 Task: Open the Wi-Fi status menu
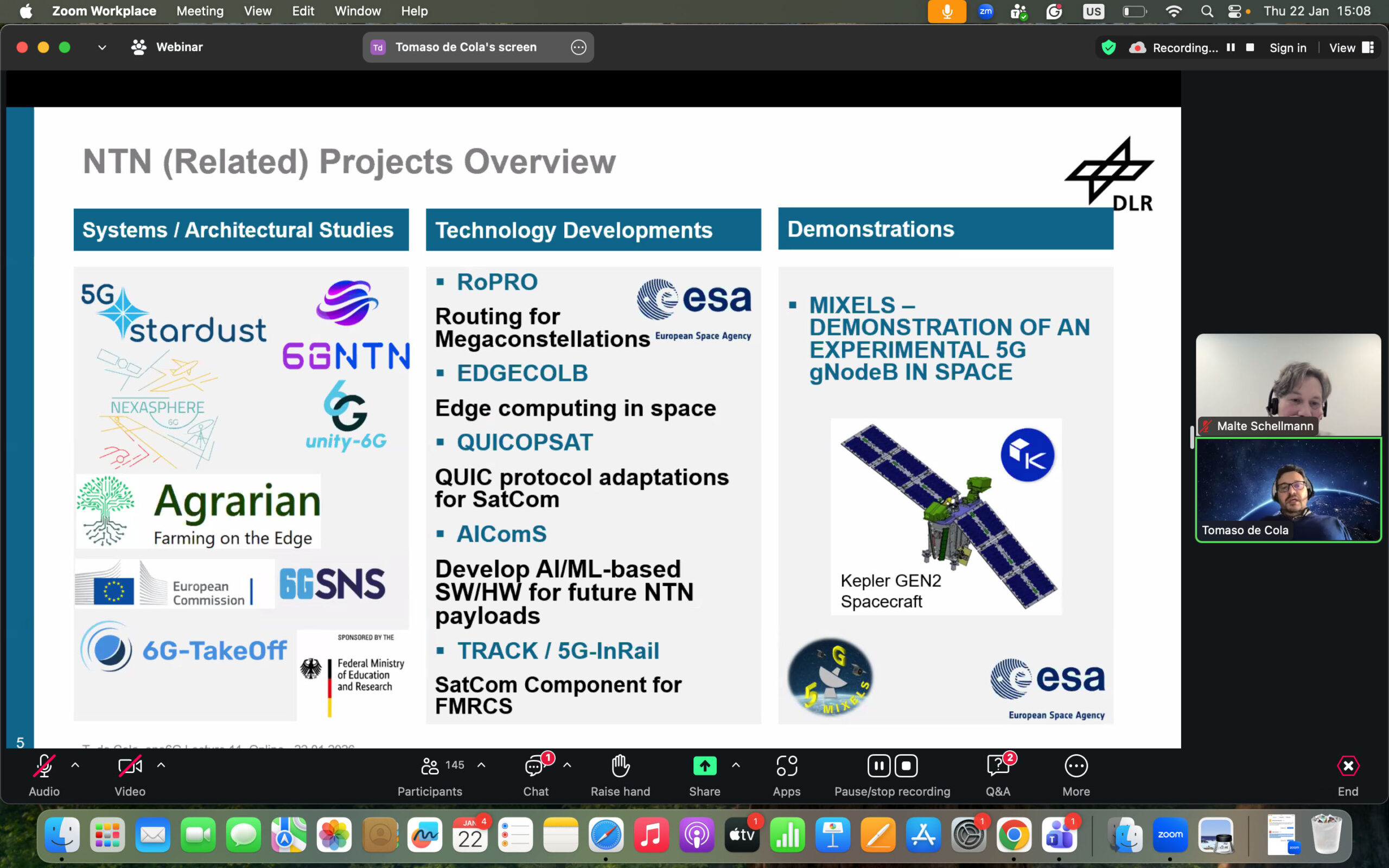1174,11
